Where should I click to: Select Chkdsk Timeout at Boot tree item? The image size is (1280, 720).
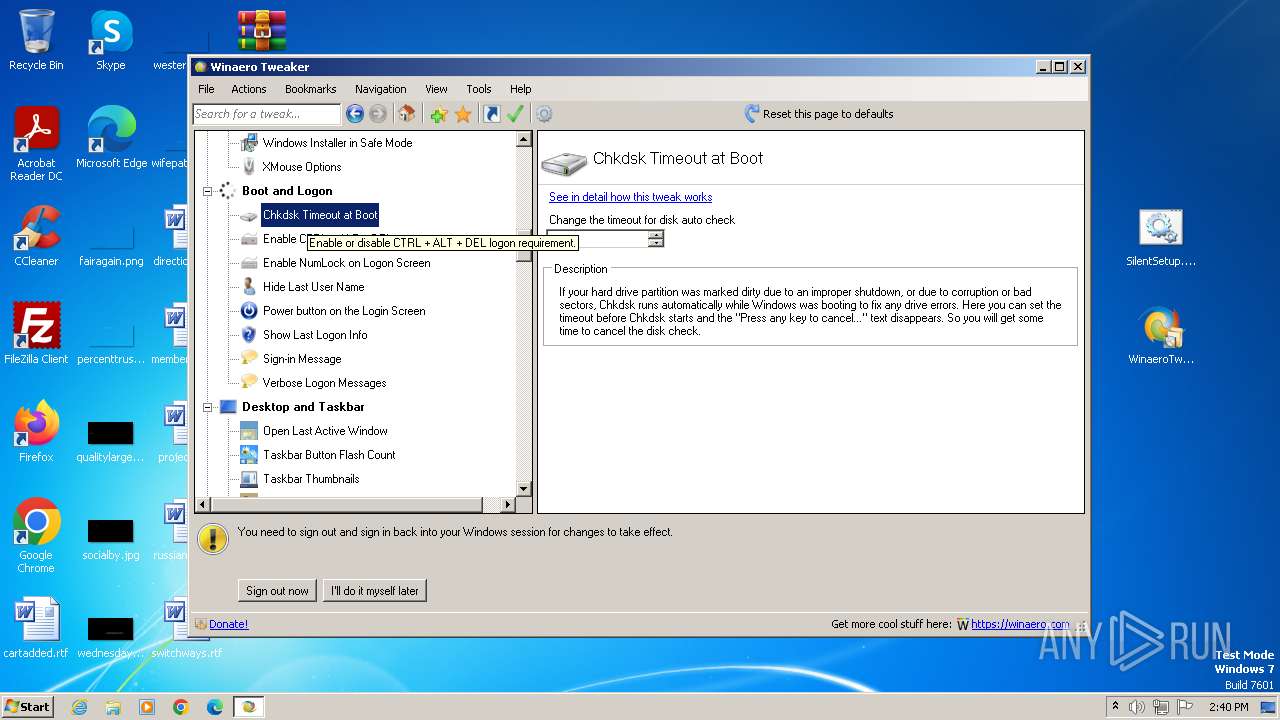tap(320, 215)
